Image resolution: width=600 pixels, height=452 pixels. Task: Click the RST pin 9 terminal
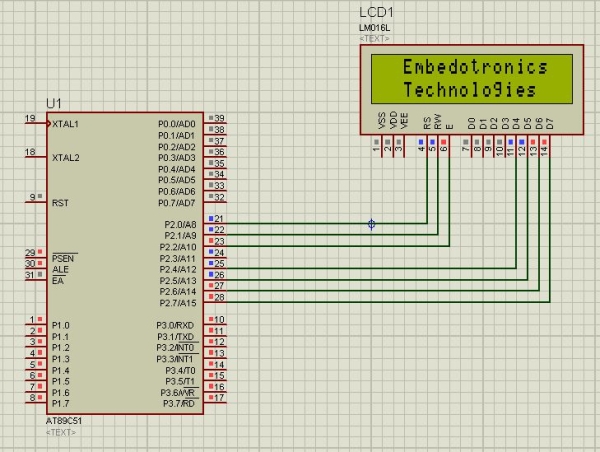36,201
